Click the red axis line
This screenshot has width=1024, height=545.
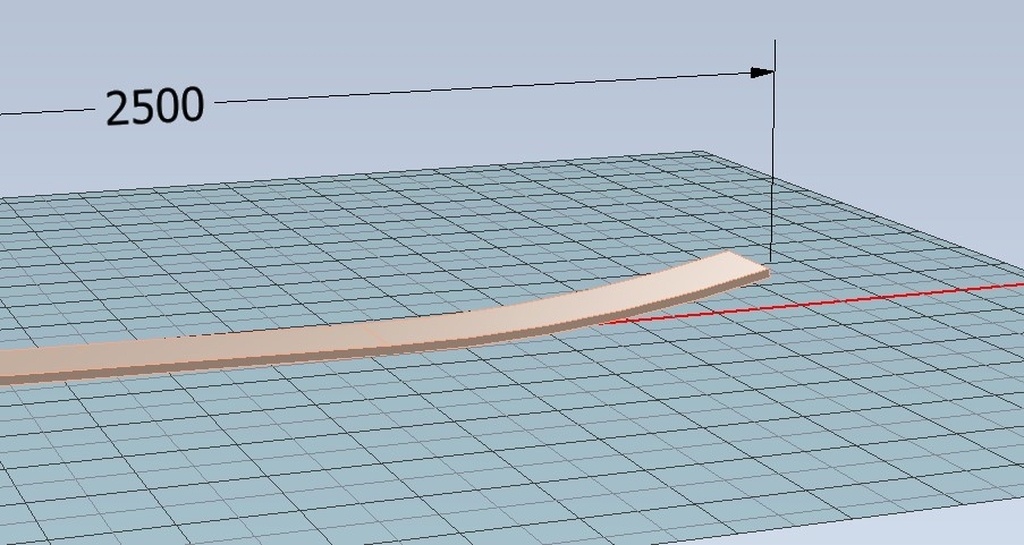point(813,303)
